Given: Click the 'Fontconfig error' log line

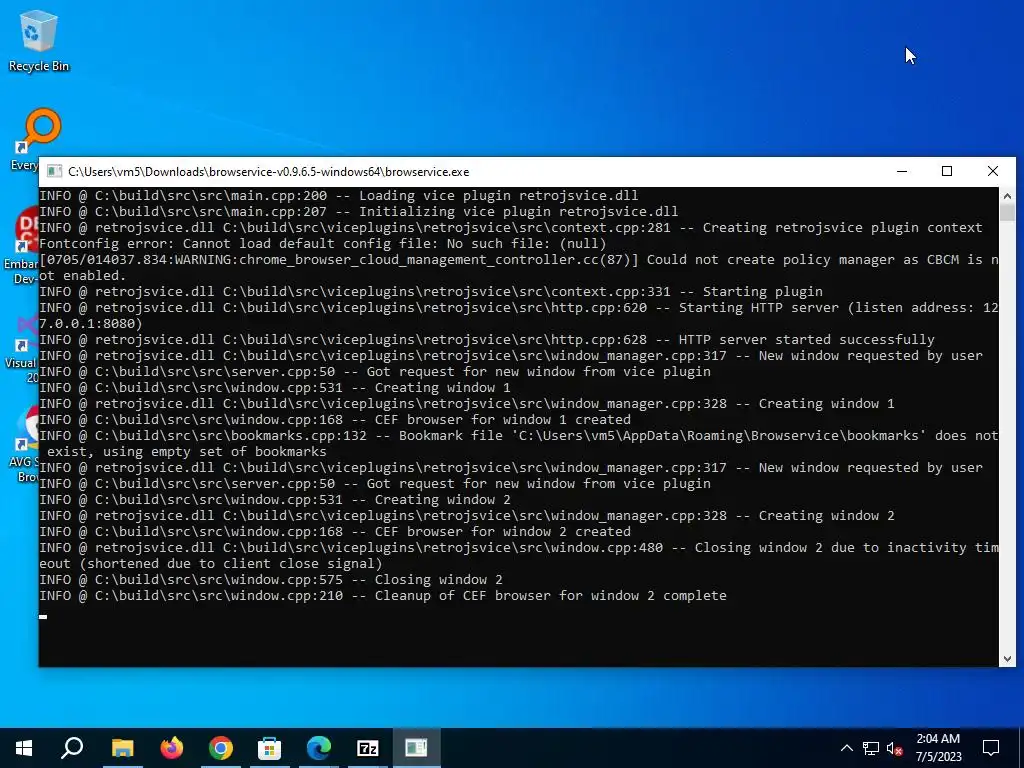Looking at the screenshot, I should coord(323,244).
